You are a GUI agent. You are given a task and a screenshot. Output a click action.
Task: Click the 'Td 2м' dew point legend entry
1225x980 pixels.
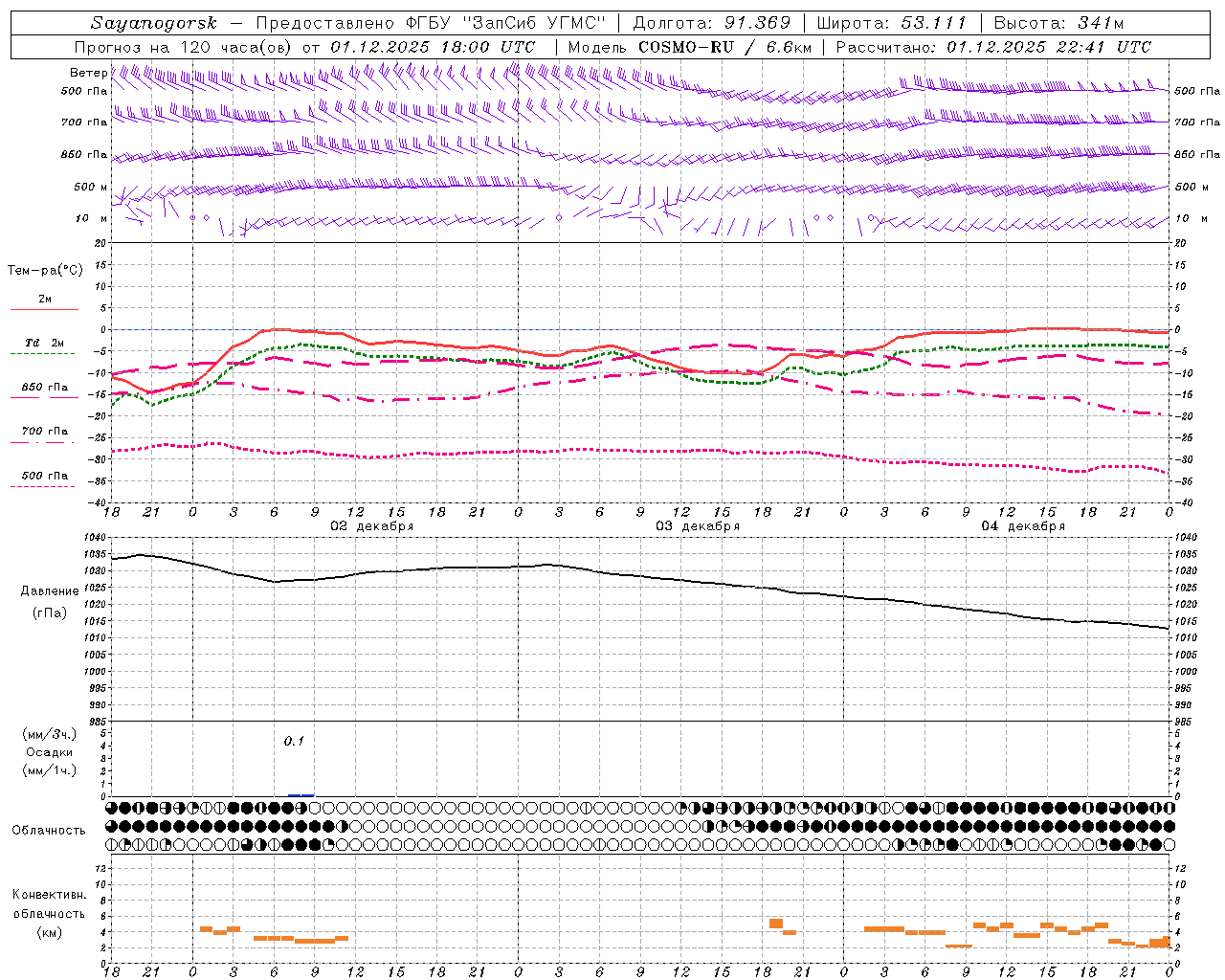[45, 343]
